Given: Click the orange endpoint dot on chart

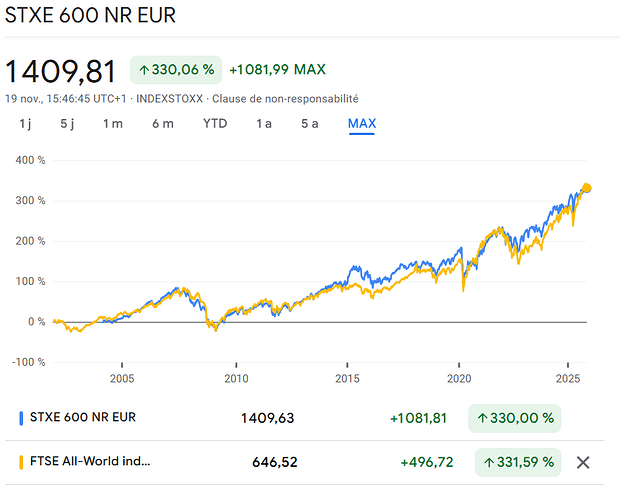Looking at the screenshot, I should (x=587, y=188).
